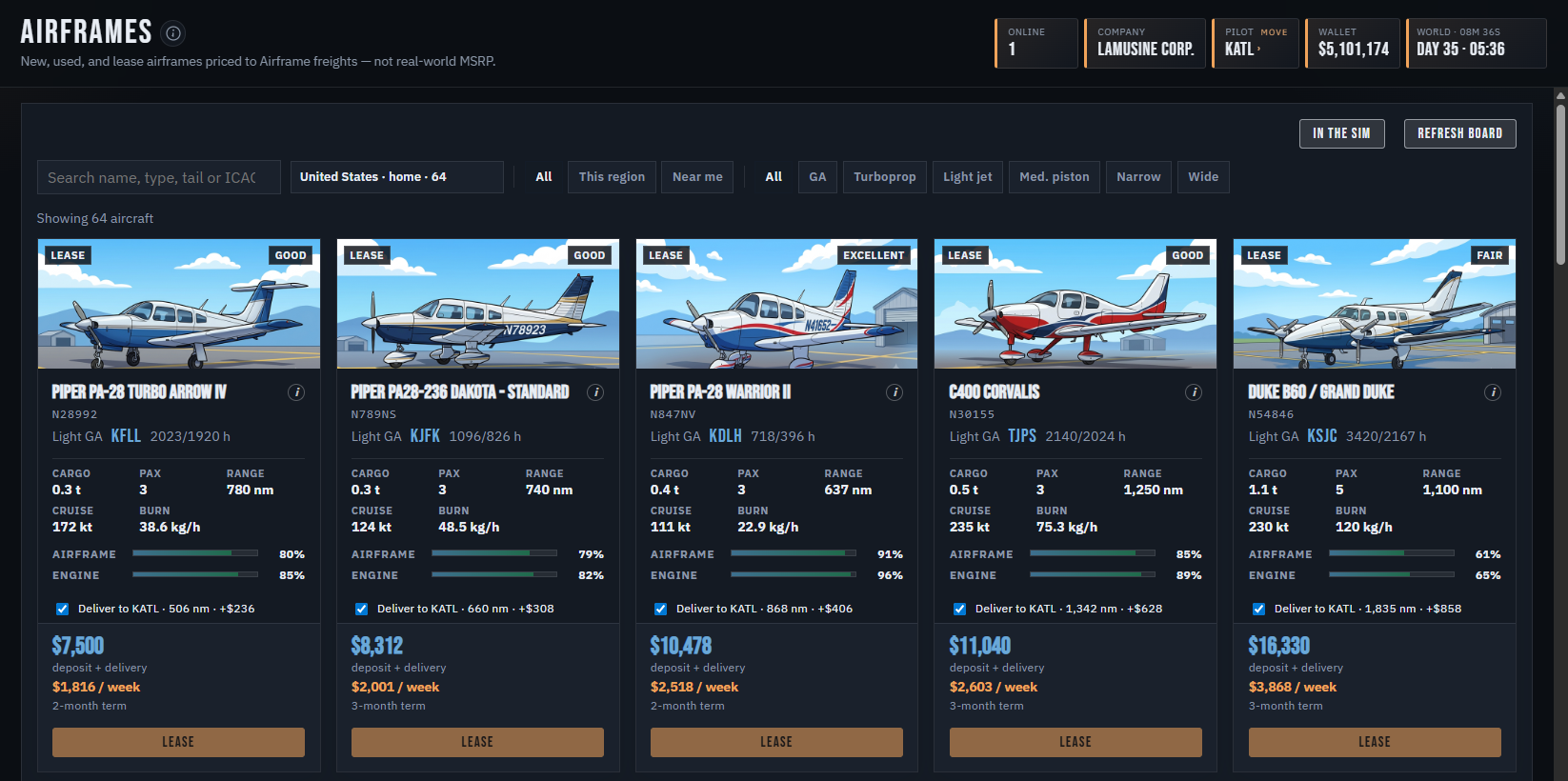This screenshot has height=781, width=1568.
Task: Filter aircraft Near me
Action: [697, 177]
